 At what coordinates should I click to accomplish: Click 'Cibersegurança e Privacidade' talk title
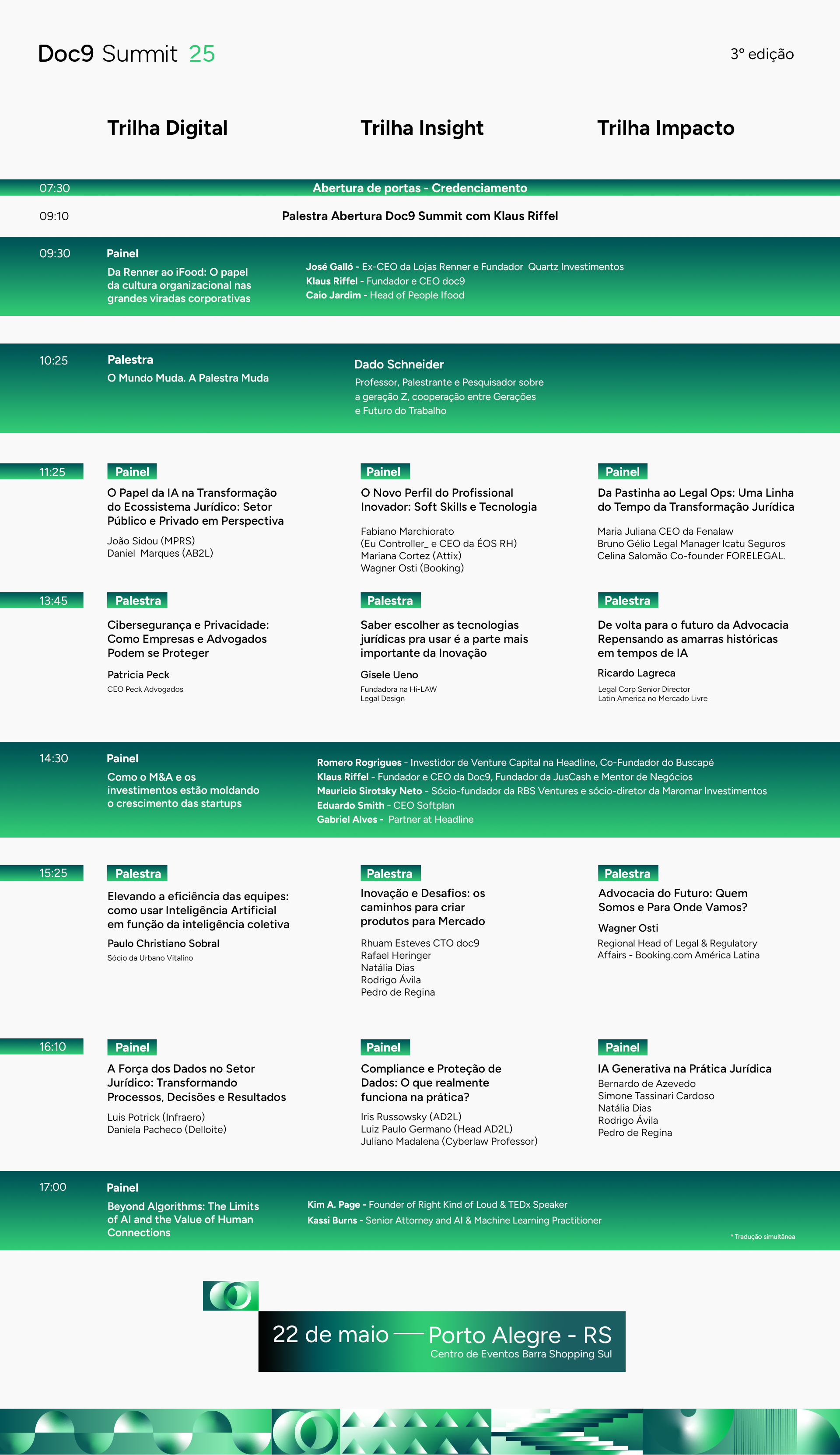click(x=188, y=638)
